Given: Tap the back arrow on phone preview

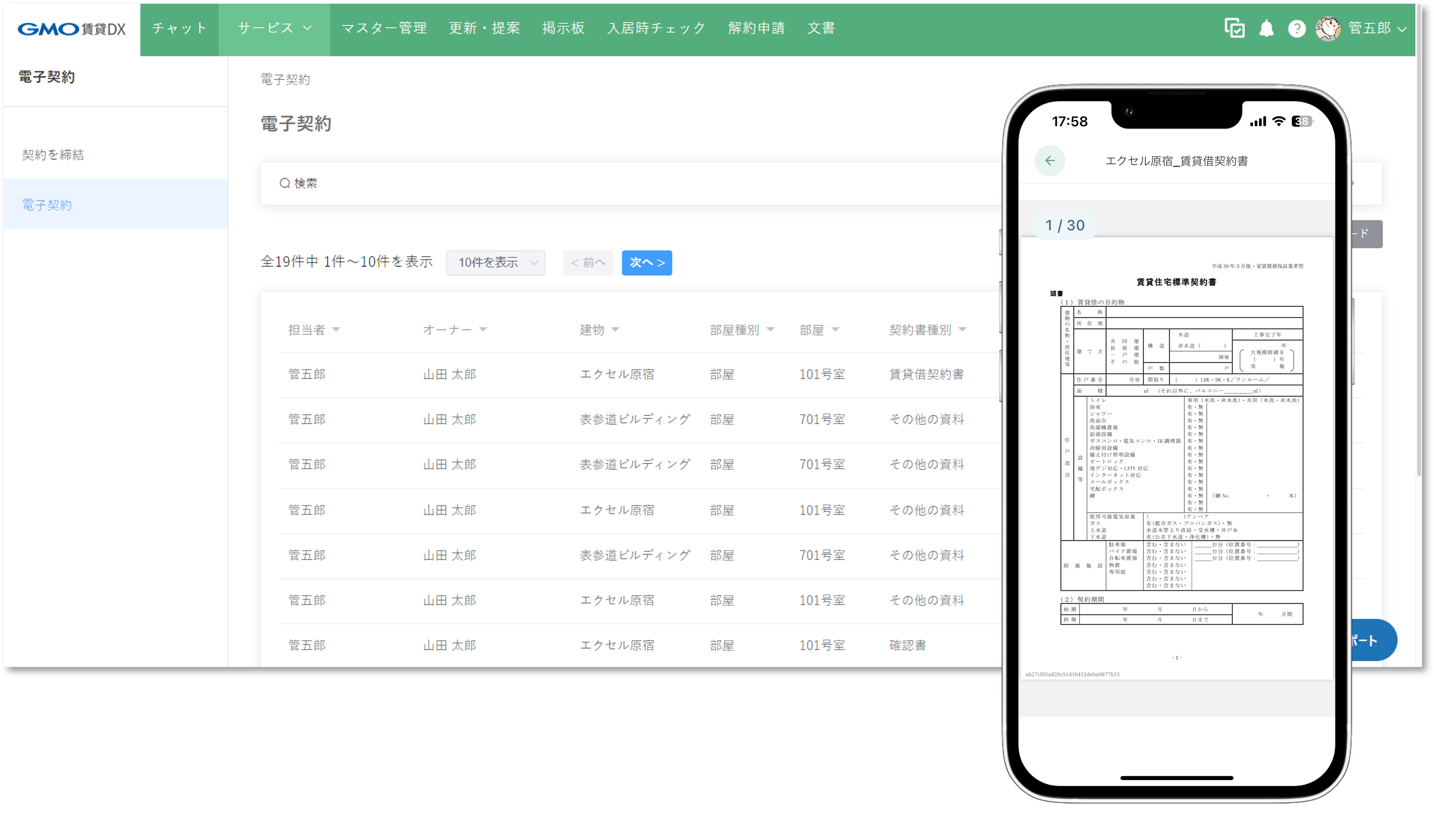Looking at the screenshot, I should 1050,161.
